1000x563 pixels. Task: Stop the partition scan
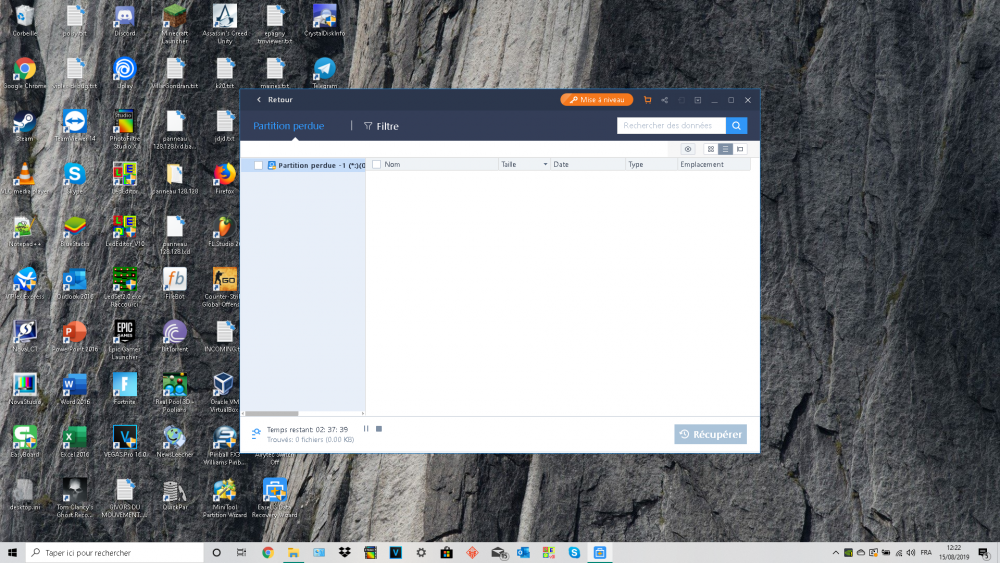[379, 429]
